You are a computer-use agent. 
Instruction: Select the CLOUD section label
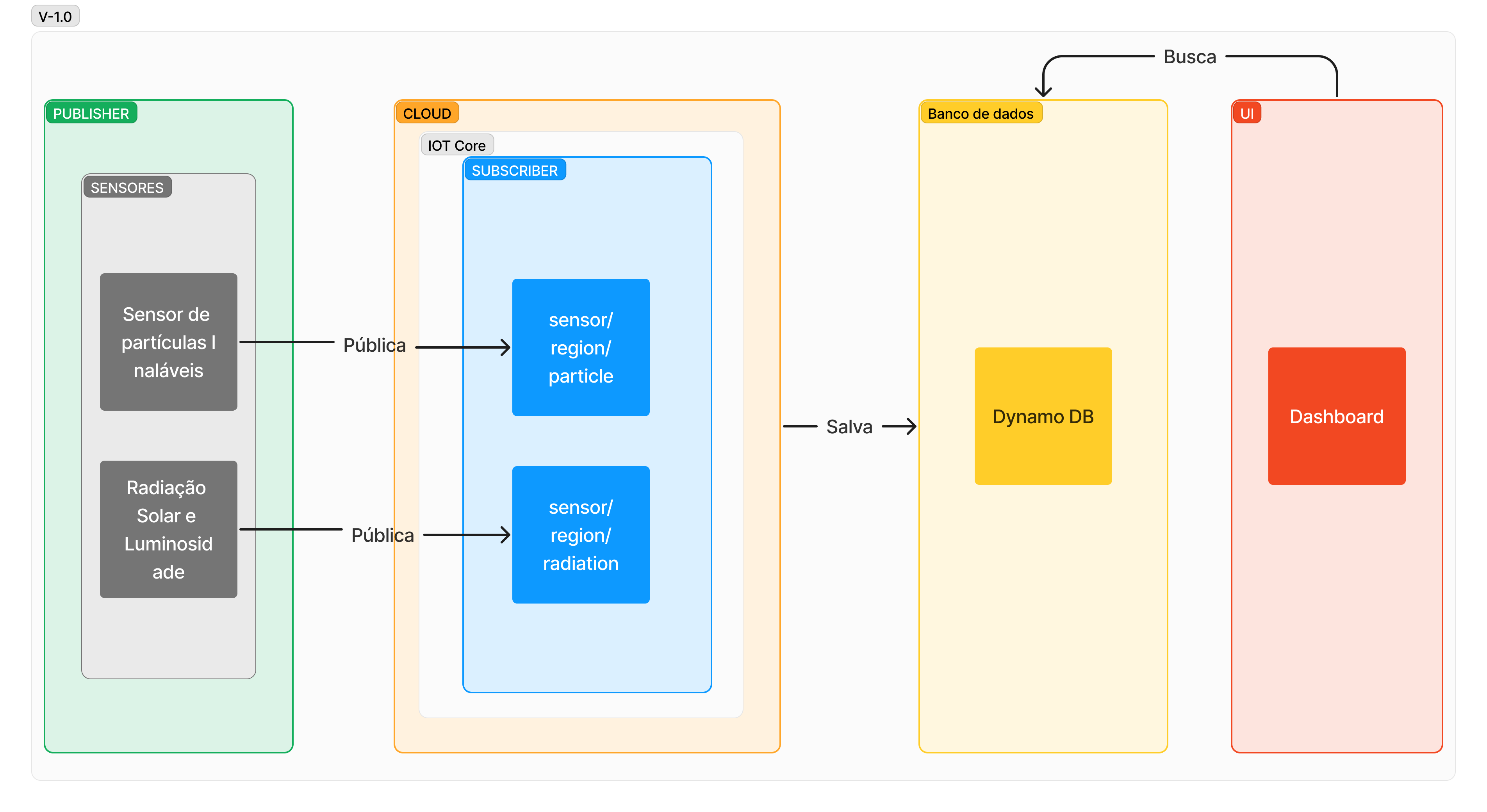coord(427,113)
